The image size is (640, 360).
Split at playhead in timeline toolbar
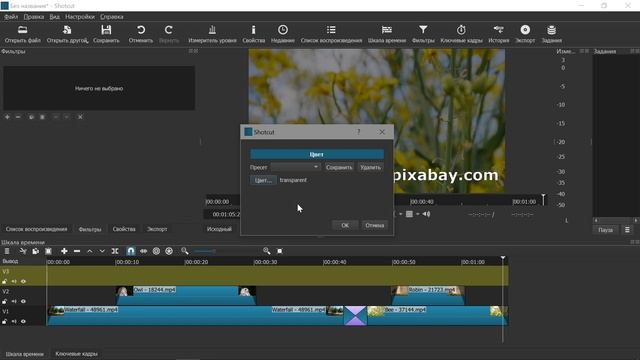pos(115,251)
